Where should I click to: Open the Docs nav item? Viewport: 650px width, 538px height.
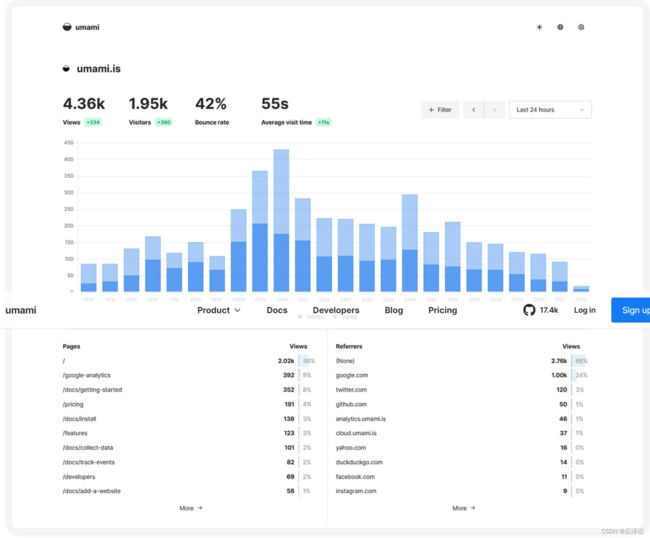point(277,310)
